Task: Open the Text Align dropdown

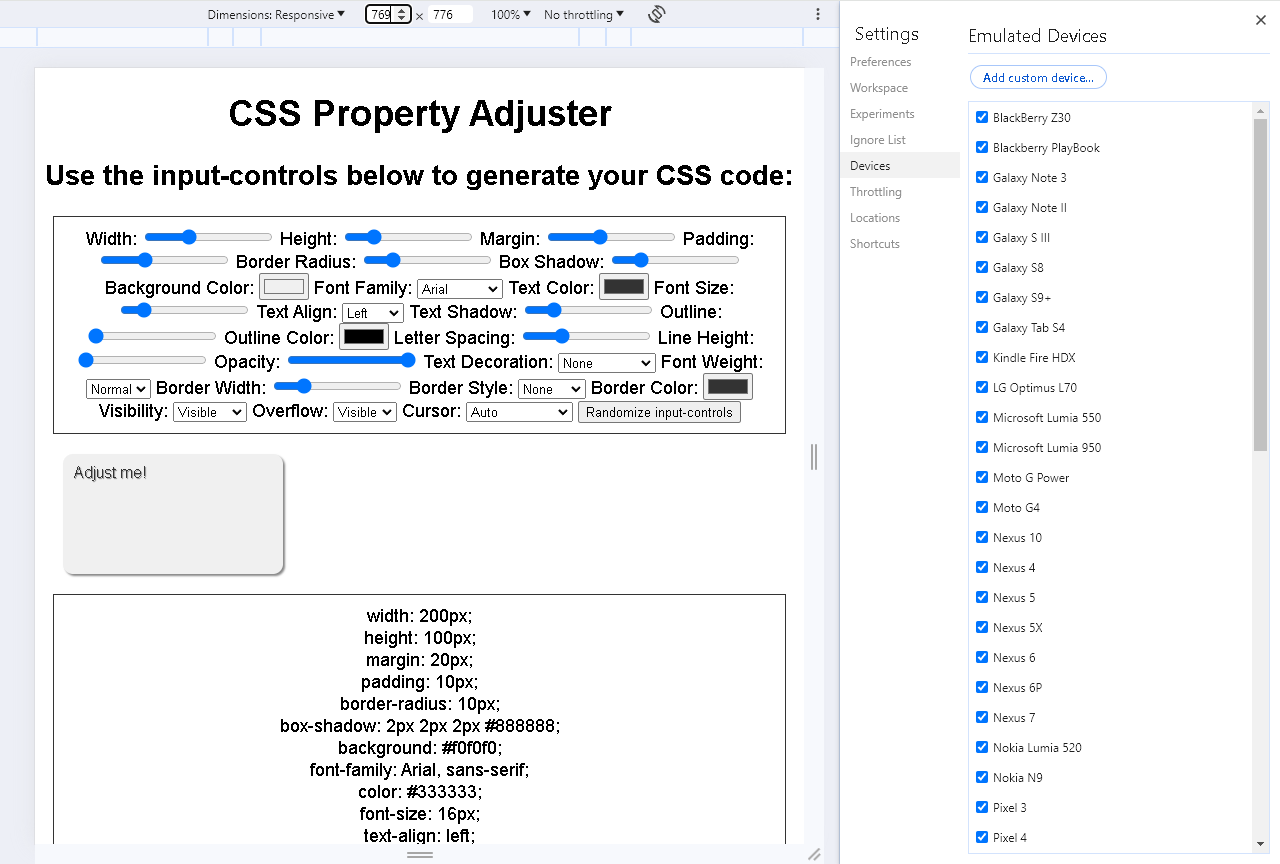Action: click(x=372, y=312)
